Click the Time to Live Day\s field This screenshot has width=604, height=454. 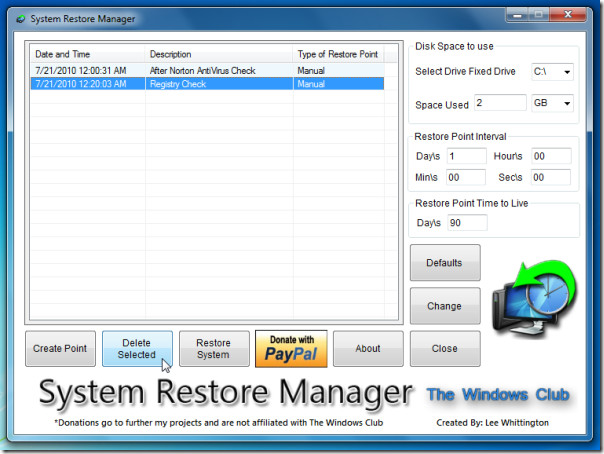(x=467, y=223)
